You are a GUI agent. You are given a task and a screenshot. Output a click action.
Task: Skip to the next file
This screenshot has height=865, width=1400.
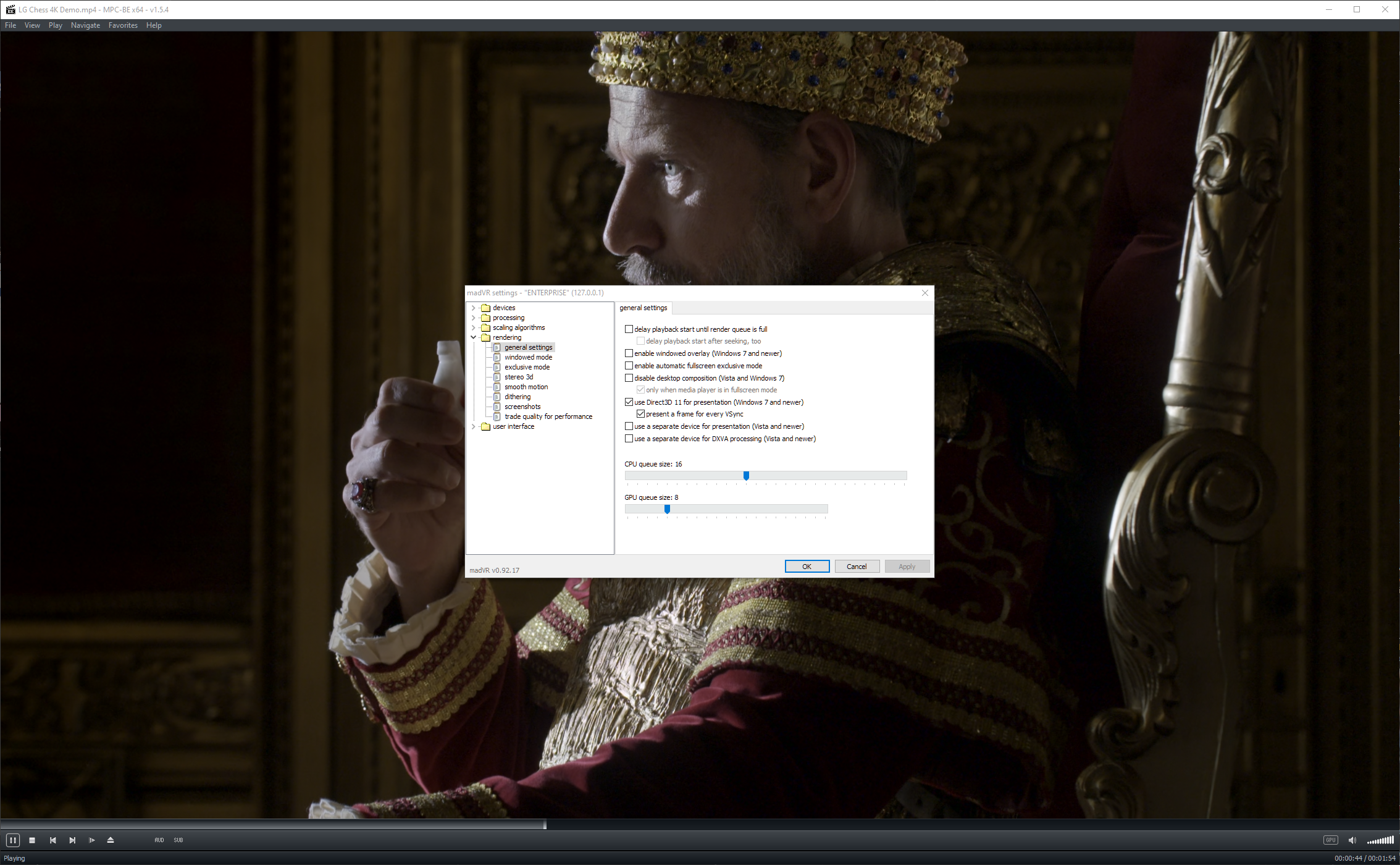[x=72, y=840]
